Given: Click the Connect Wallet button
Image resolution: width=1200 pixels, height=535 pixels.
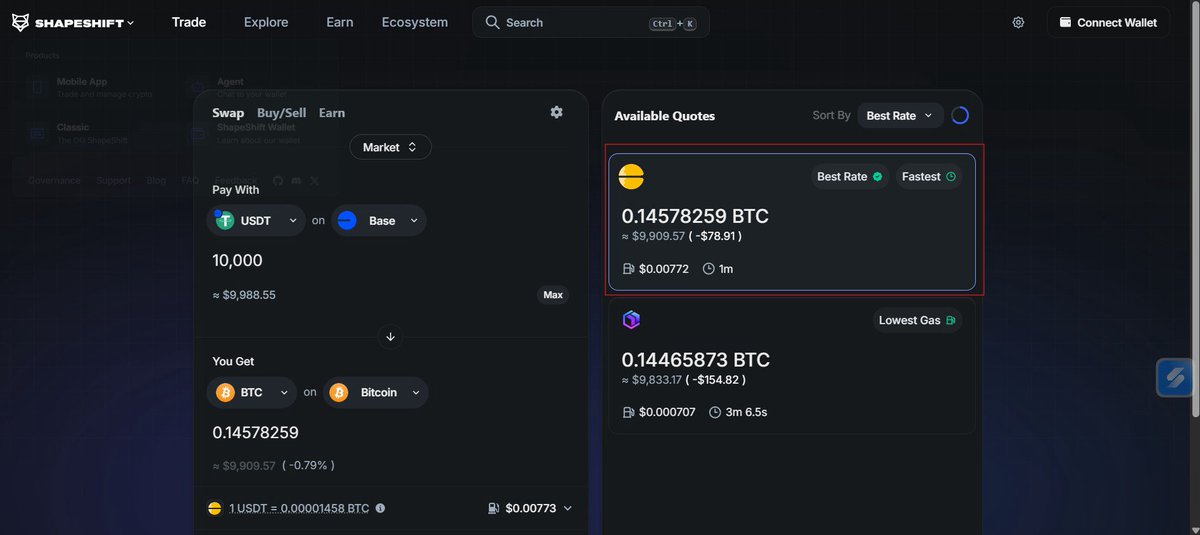Looking at the screenshot, I should (x=1108, y=22).
